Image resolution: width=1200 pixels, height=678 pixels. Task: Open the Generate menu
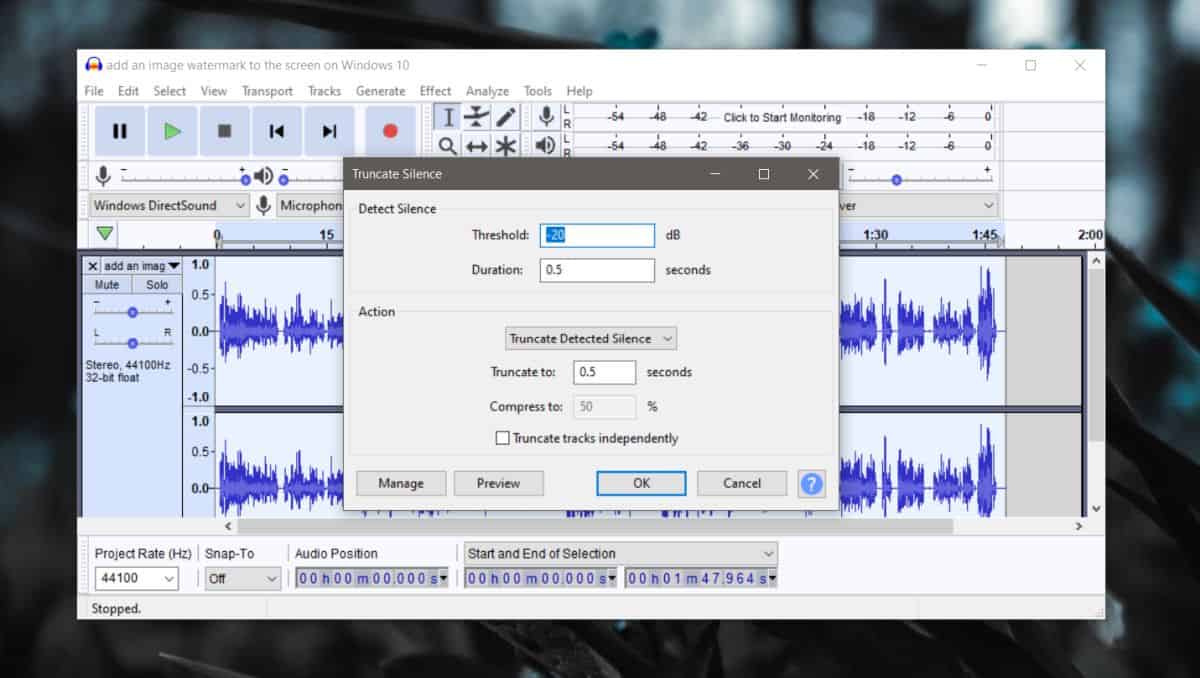click(x=380, y=91)
